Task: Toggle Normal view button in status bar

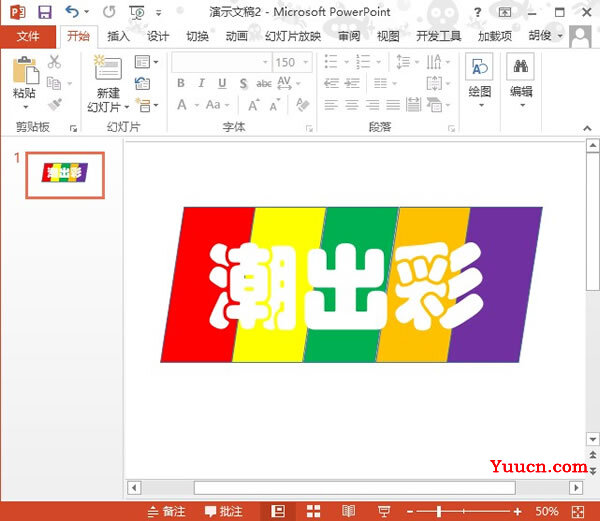Action: tap(277, 511)
